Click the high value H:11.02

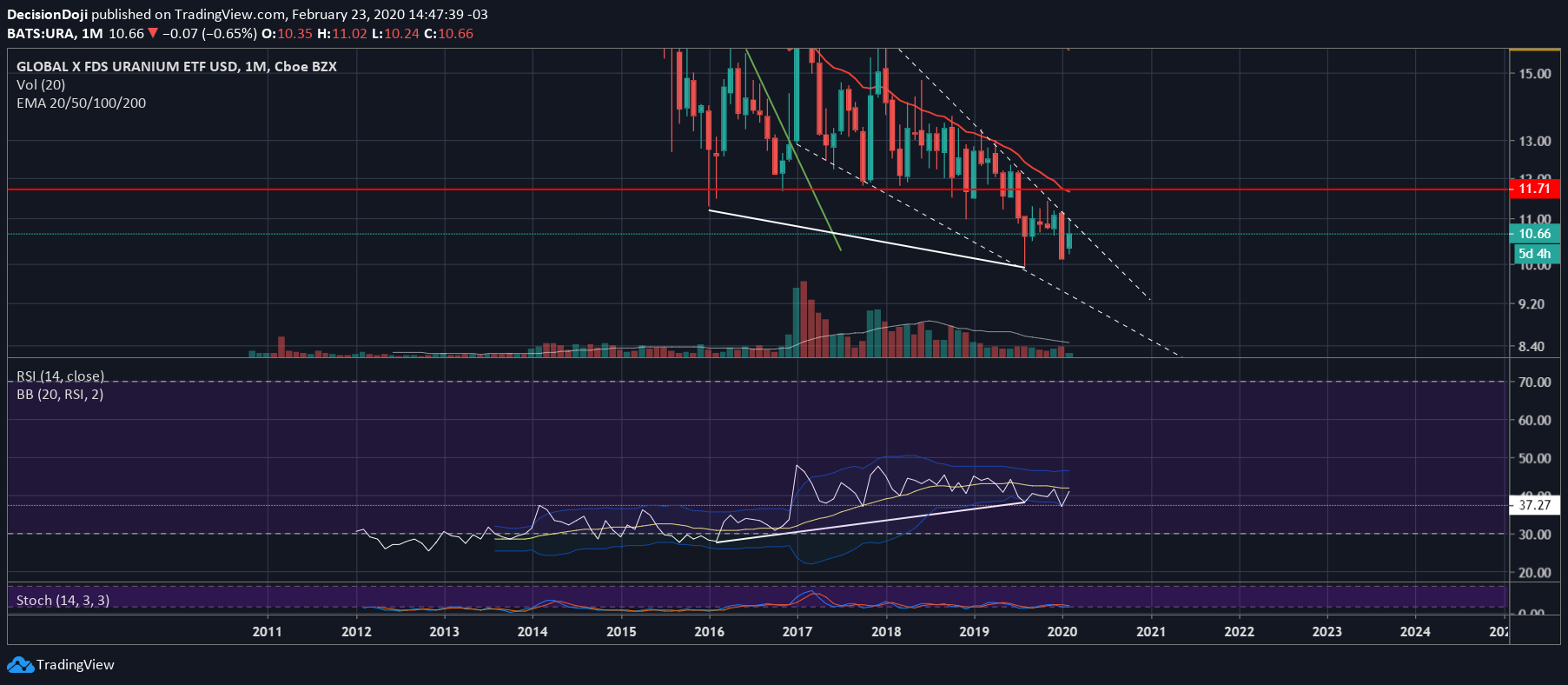click(x=342, y=34)
